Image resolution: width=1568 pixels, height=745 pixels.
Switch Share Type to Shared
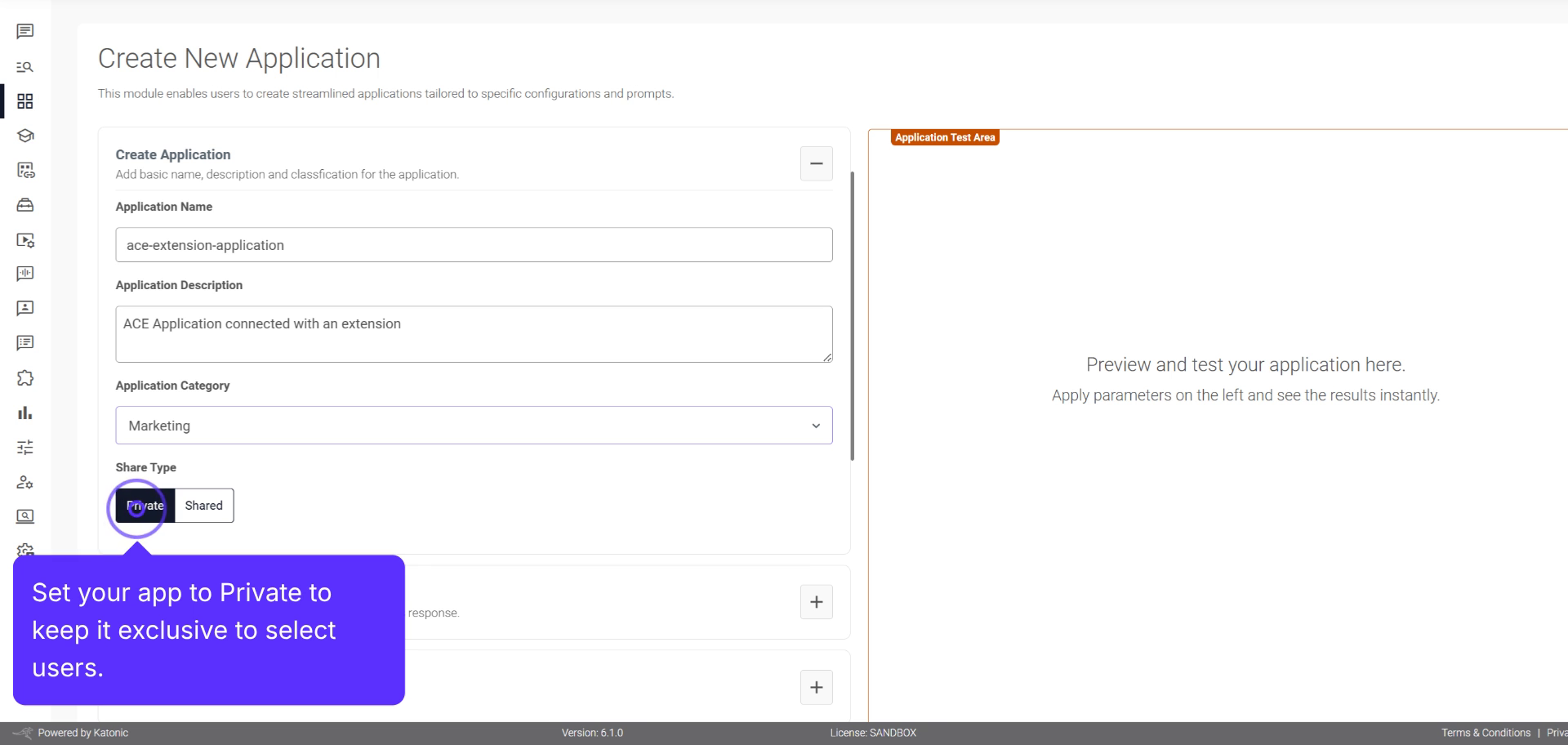203,506
